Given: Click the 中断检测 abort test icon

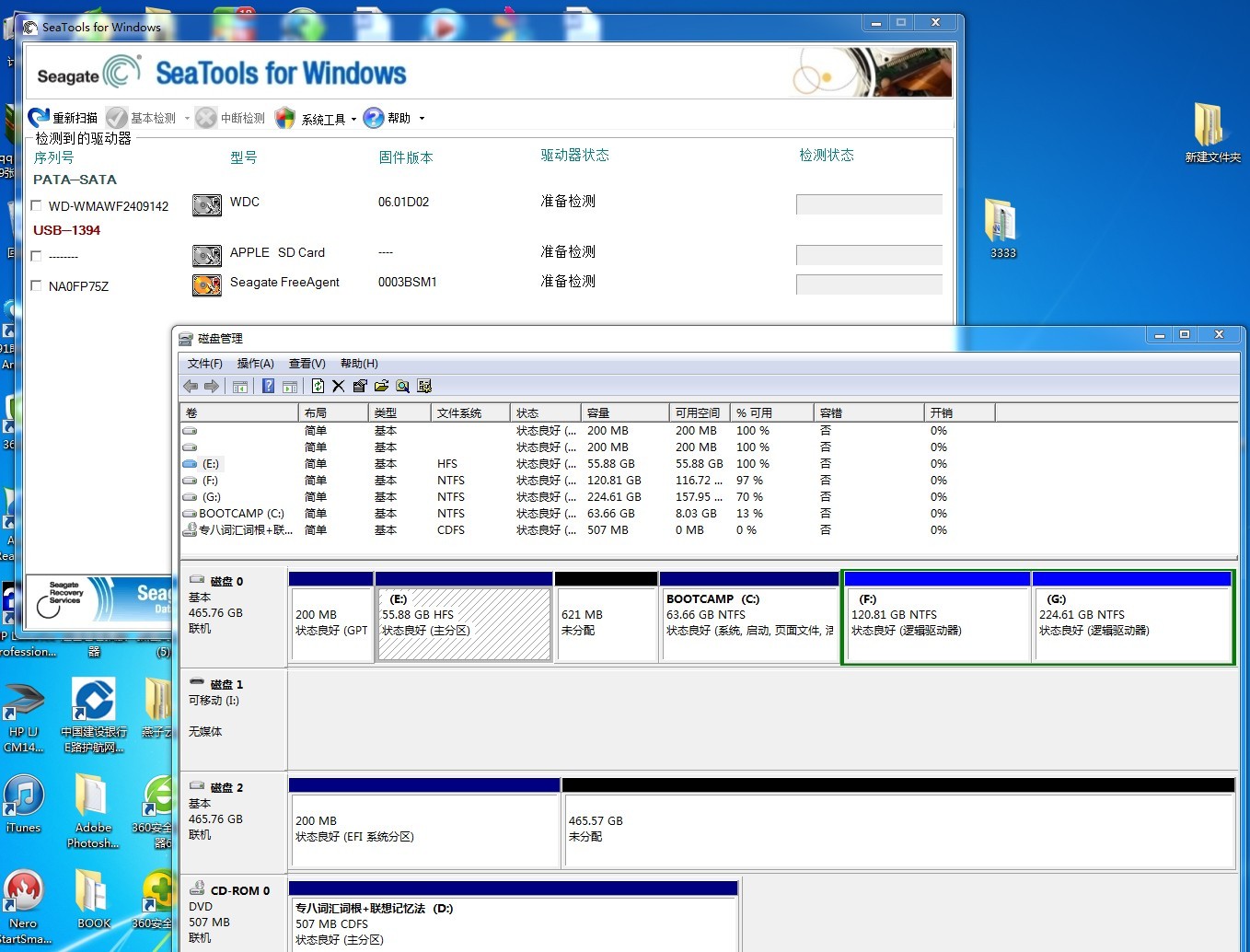Looking at the screenshot, I should [x=206, y=118].
